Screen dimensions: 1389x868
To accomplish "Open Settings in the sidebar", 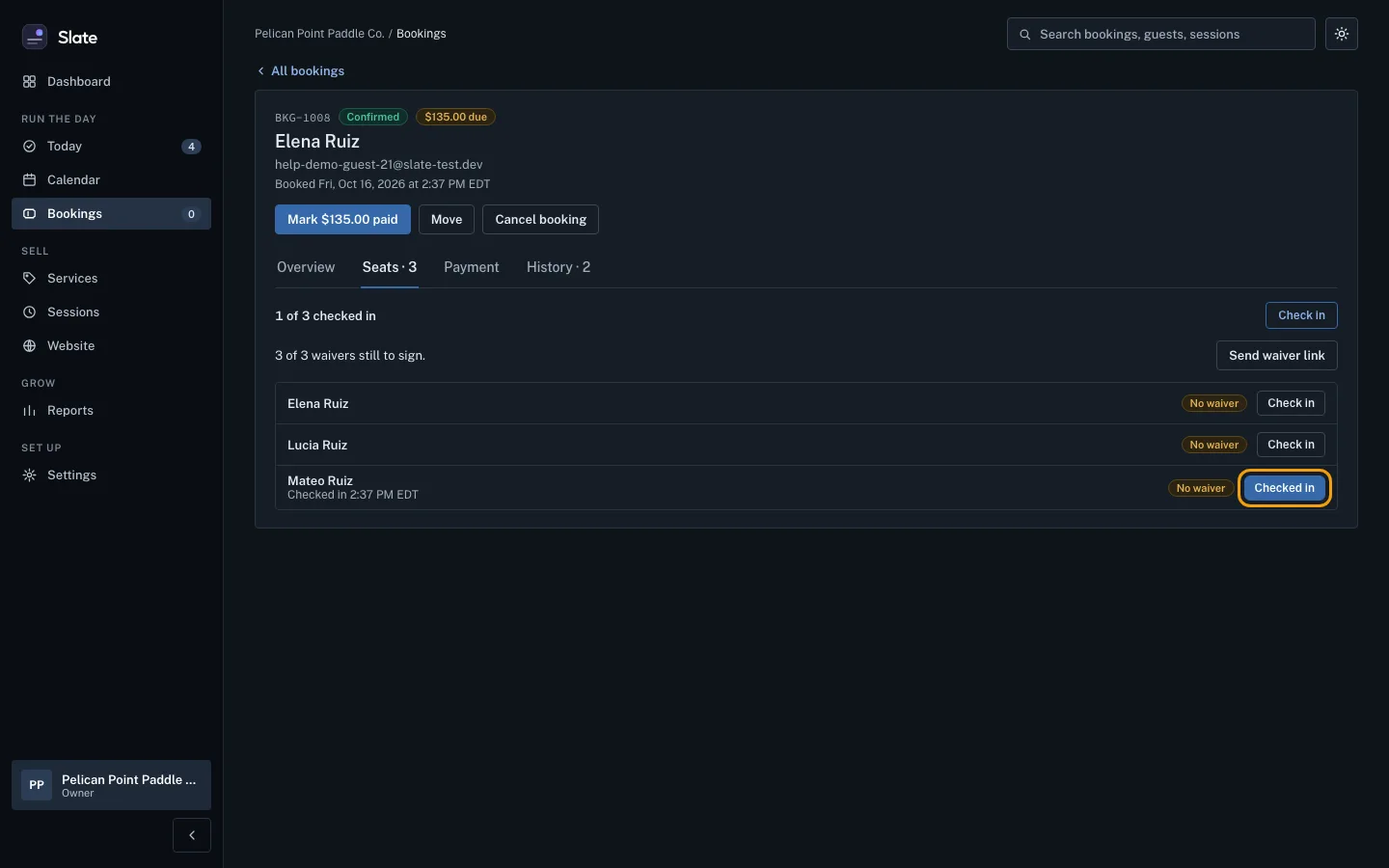I will point(111,475).
